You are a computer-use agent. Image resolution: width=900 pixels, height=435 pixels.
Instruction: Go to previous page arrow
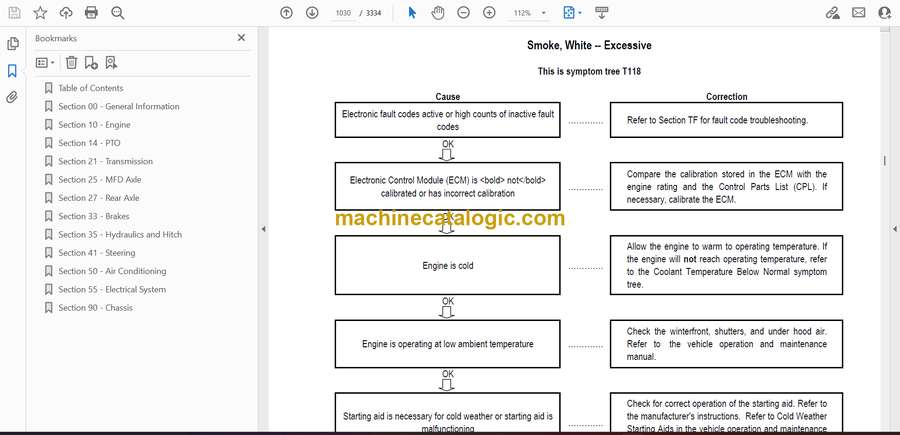click(x=286, y=13)
